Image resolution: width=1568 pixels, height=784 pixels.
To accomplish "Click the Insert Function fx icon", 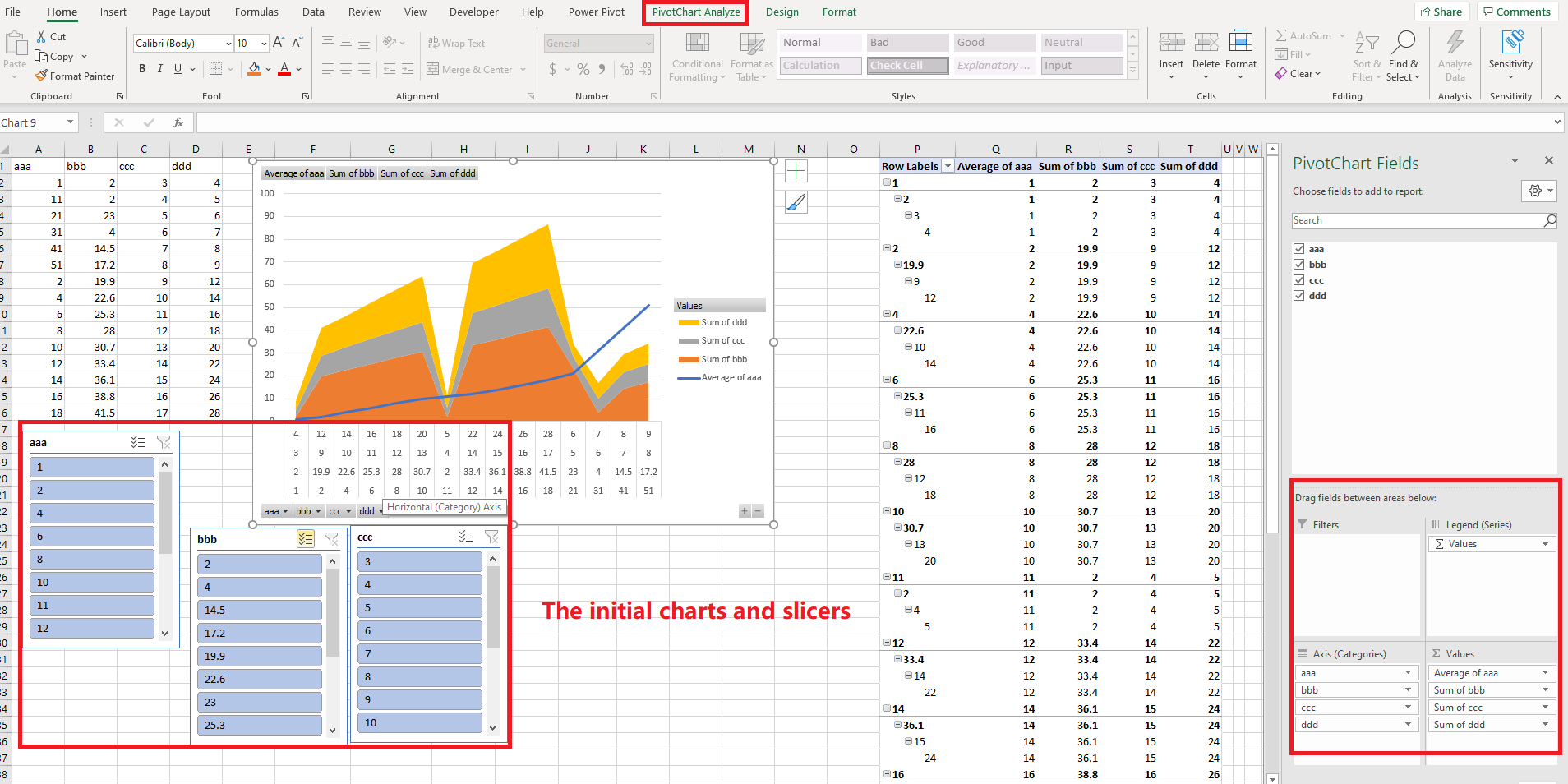I will (178, 122).
